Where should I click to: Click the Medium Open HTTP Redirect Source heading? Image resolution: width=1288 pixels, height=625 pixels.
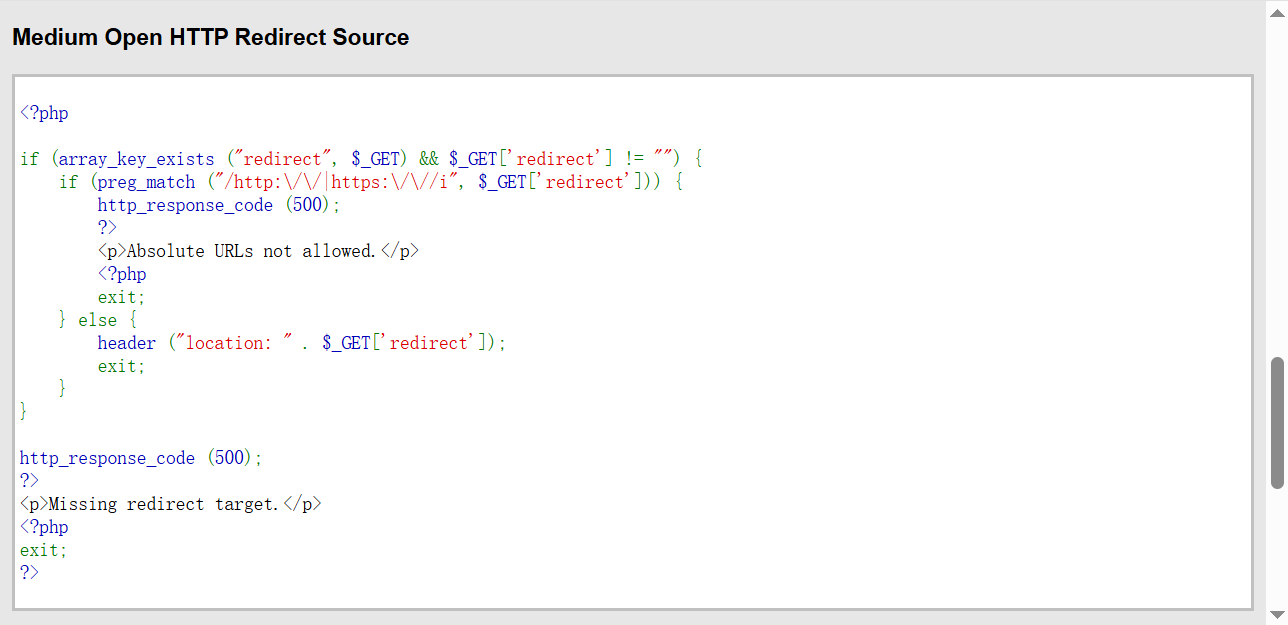pyautogui.click(x=210, y=38)
